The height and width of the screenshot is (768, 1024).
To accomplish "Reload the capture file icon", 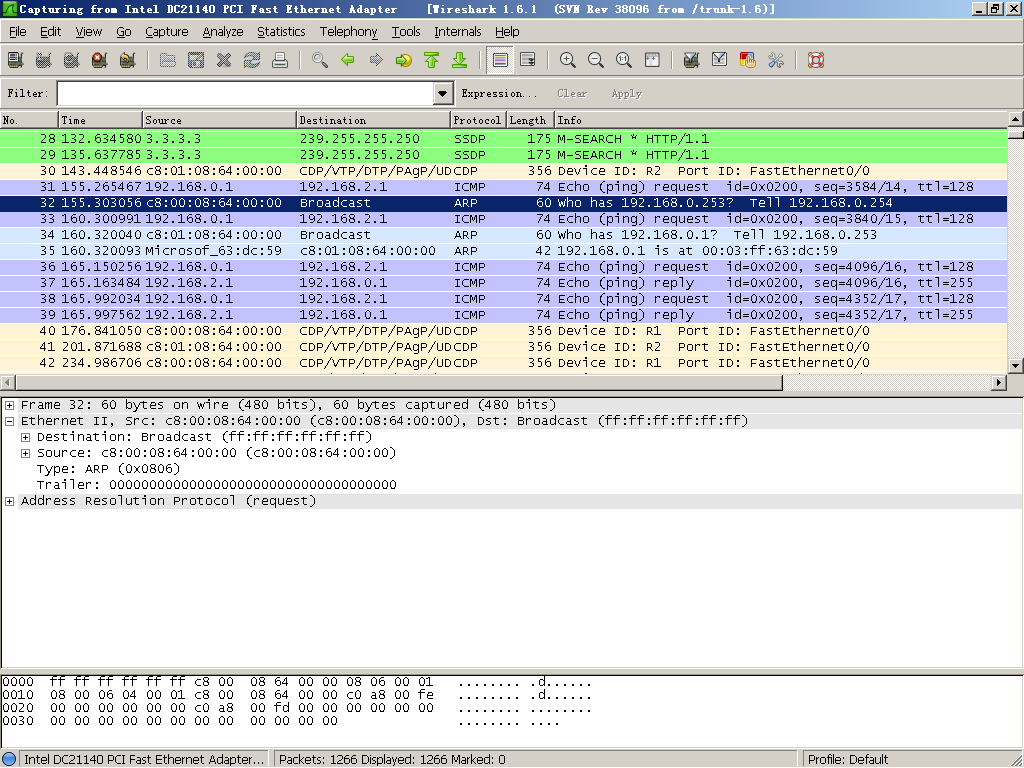I will [252, 60].
